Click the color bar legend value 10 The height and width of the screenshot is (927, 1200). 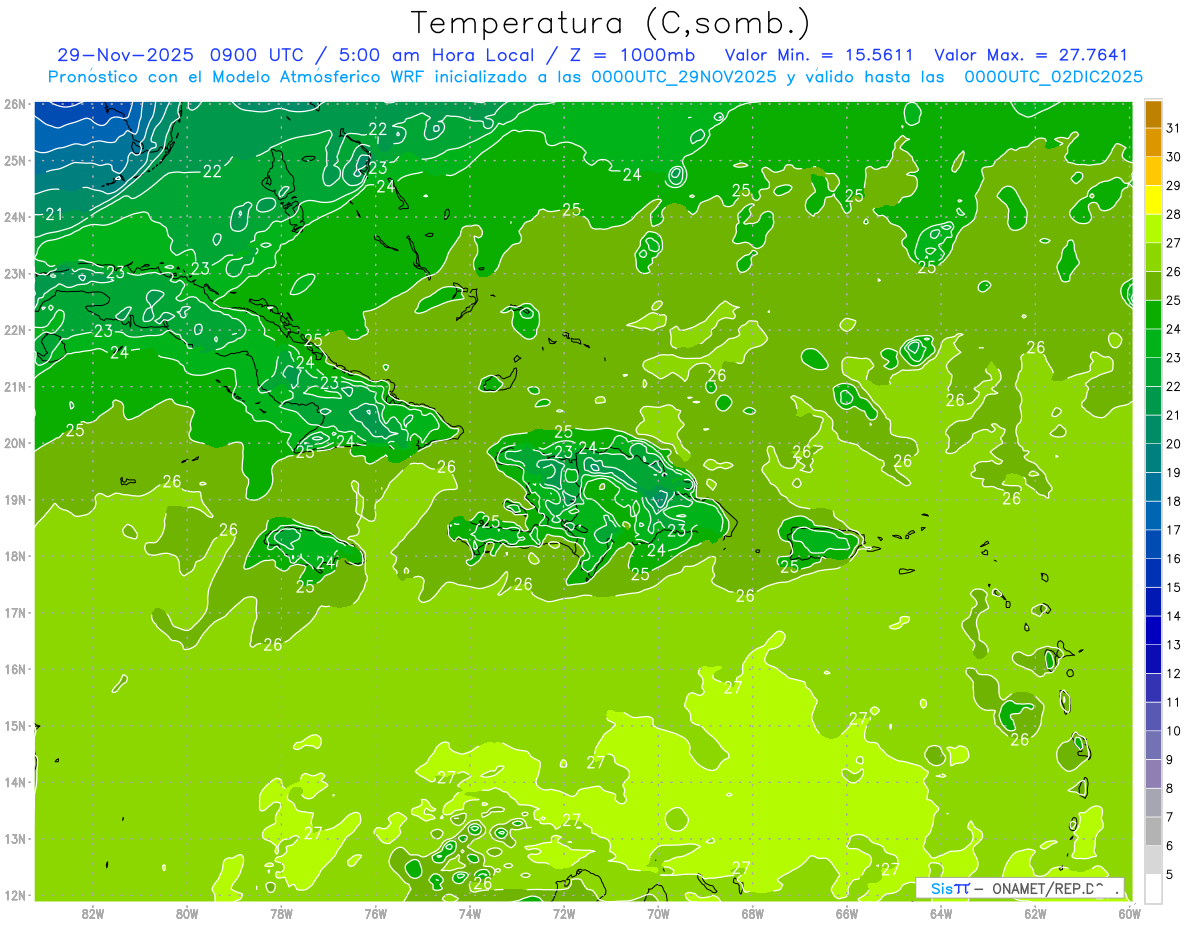1174,731
